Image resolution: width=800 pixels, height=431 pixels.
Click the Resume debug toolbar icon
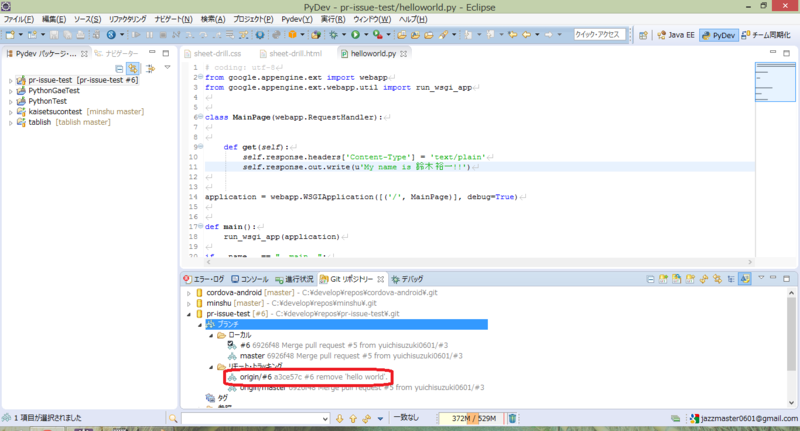coord(136,35)
